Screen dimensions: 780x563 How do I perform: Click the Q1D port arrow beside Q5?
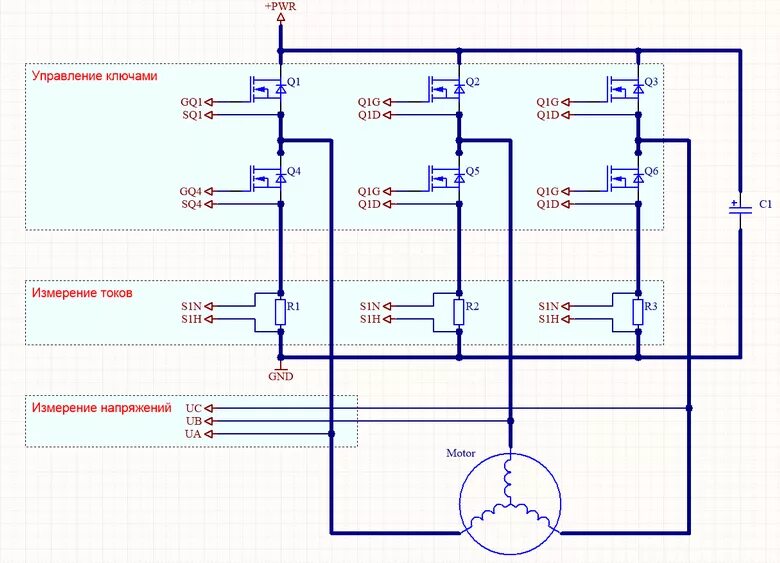coord(387,204)
